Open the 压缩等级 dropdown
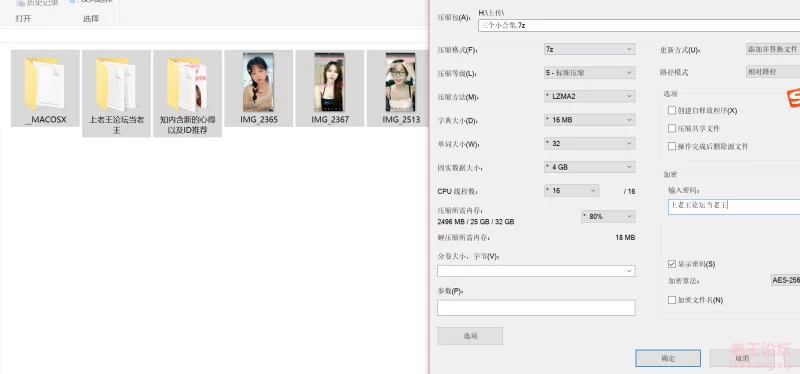This screenshot has width=800, height=374. [589, 73]
